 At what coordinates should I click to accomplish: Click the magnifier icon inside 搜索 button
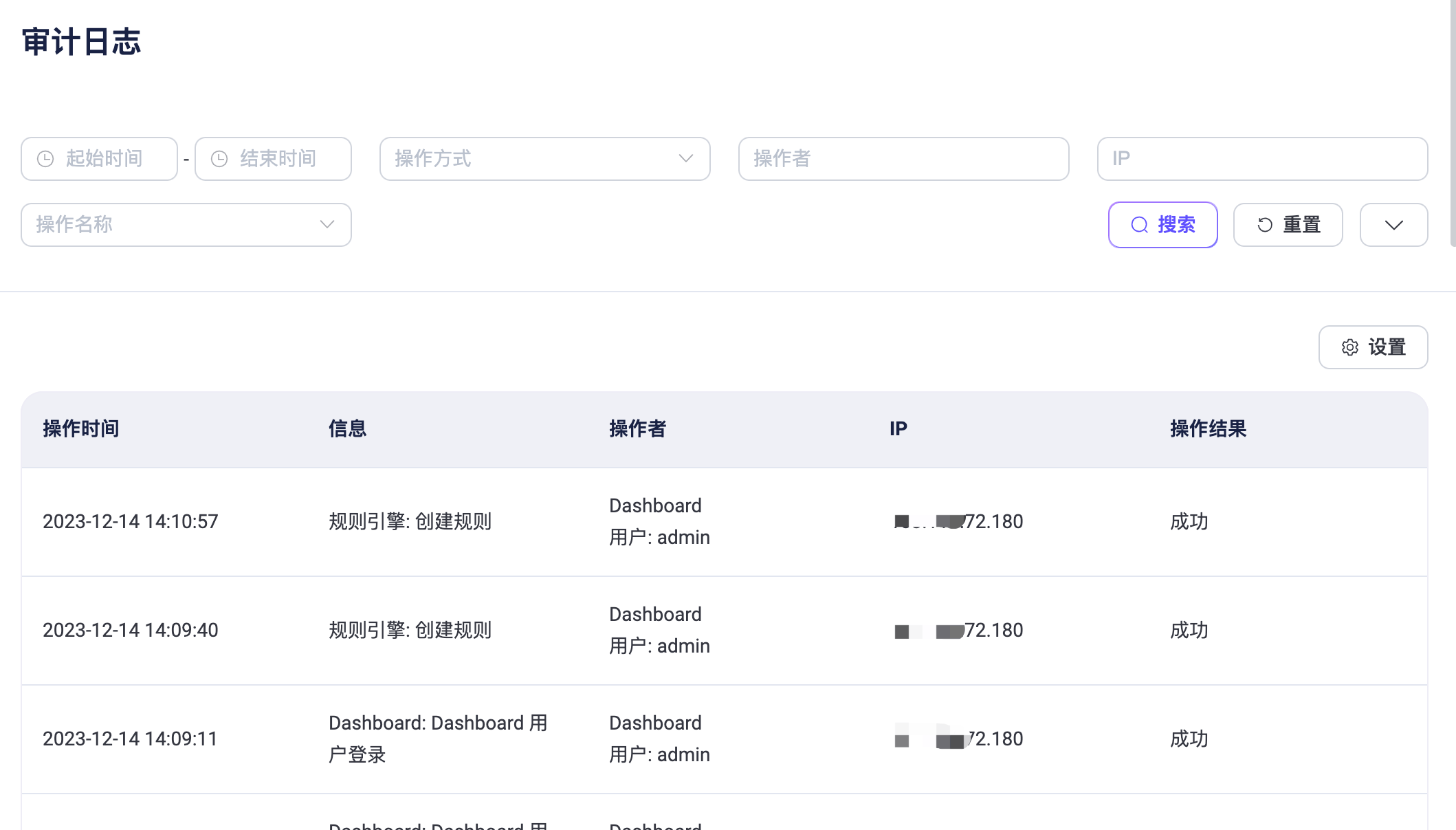point(1140,225)
